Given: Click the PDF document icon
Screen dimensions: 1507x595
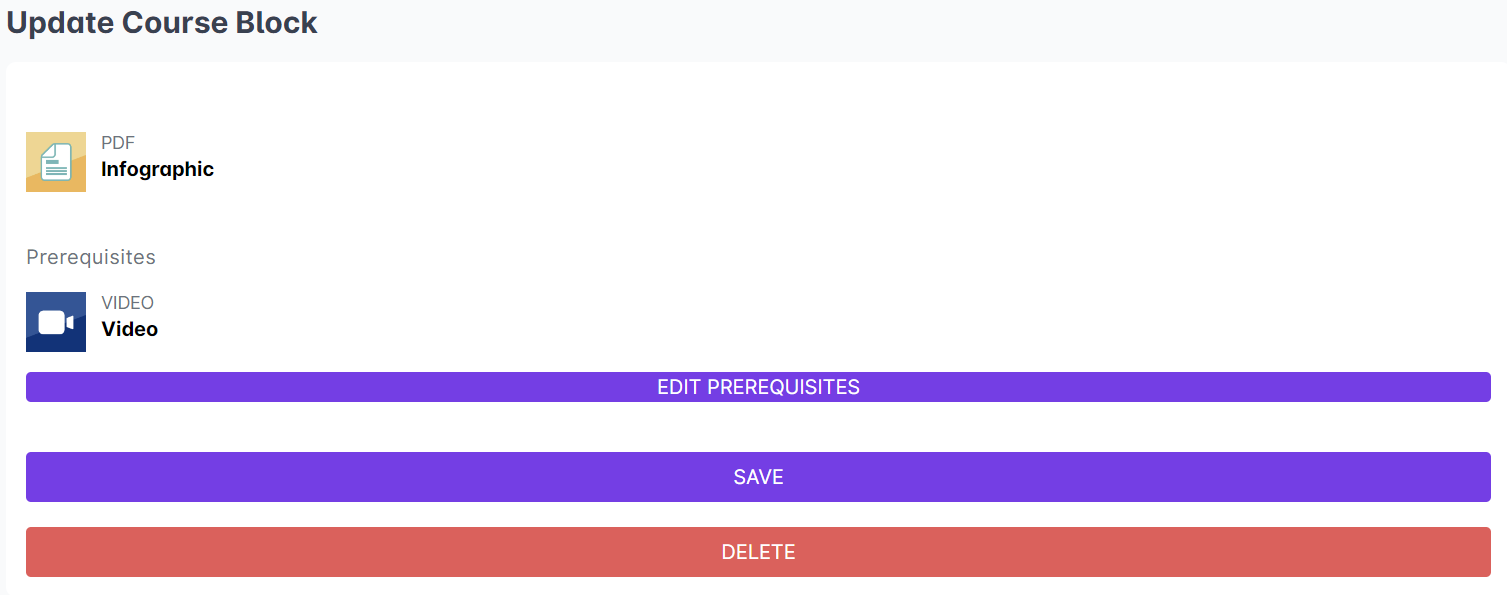Looking at the screenshot, I should click(x=56, y=162).
